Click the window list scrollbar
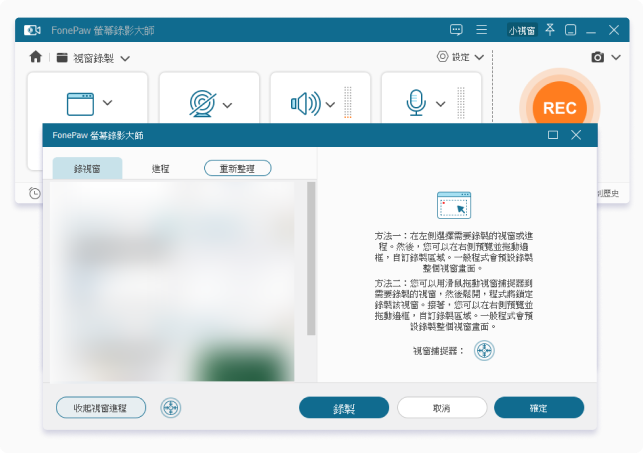Viewport: 643px width, 453px height. pos(311,259)
